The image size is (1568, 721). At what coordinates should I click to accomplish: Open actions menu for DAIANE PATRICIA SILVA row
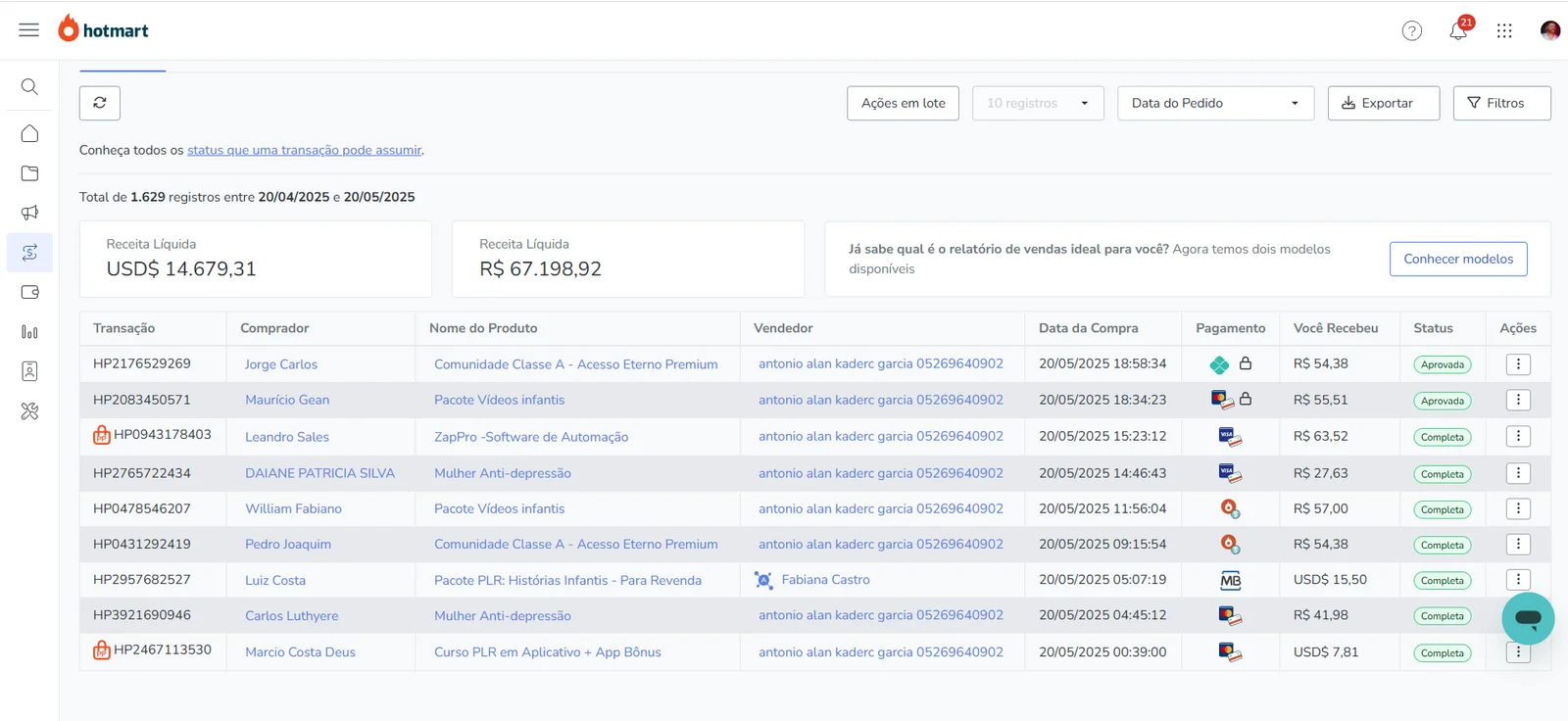pyautogui.click(x=1518, y=473)
